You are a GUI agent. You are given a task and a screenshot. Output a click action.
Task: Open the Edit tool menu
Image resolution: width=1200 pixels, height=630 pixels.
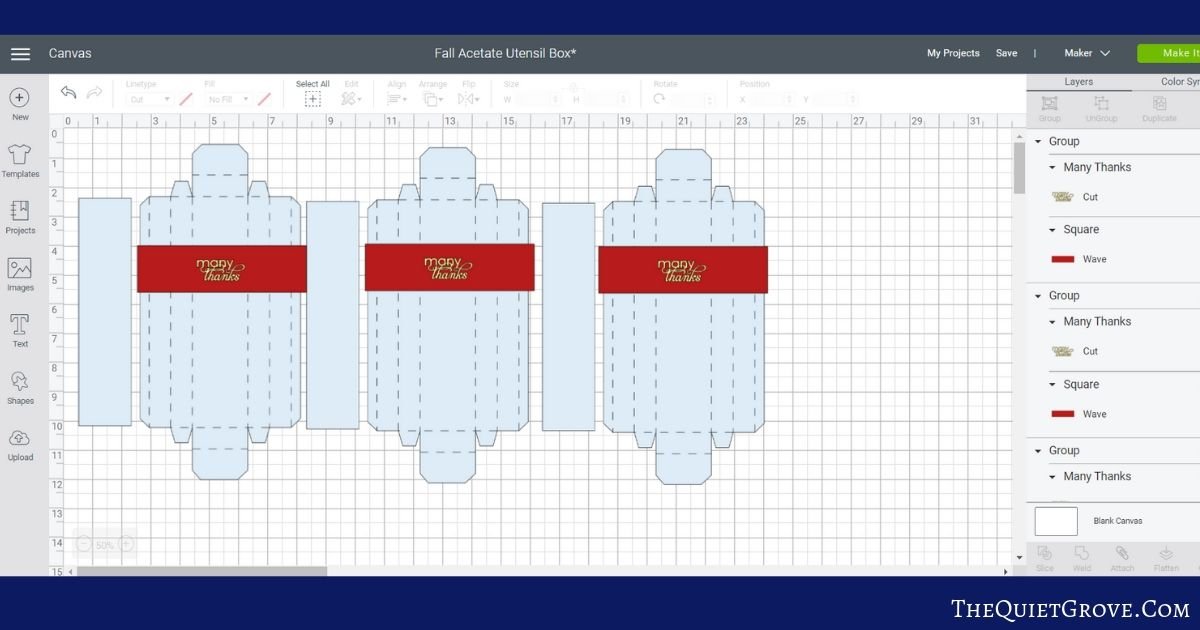point(351,99)
